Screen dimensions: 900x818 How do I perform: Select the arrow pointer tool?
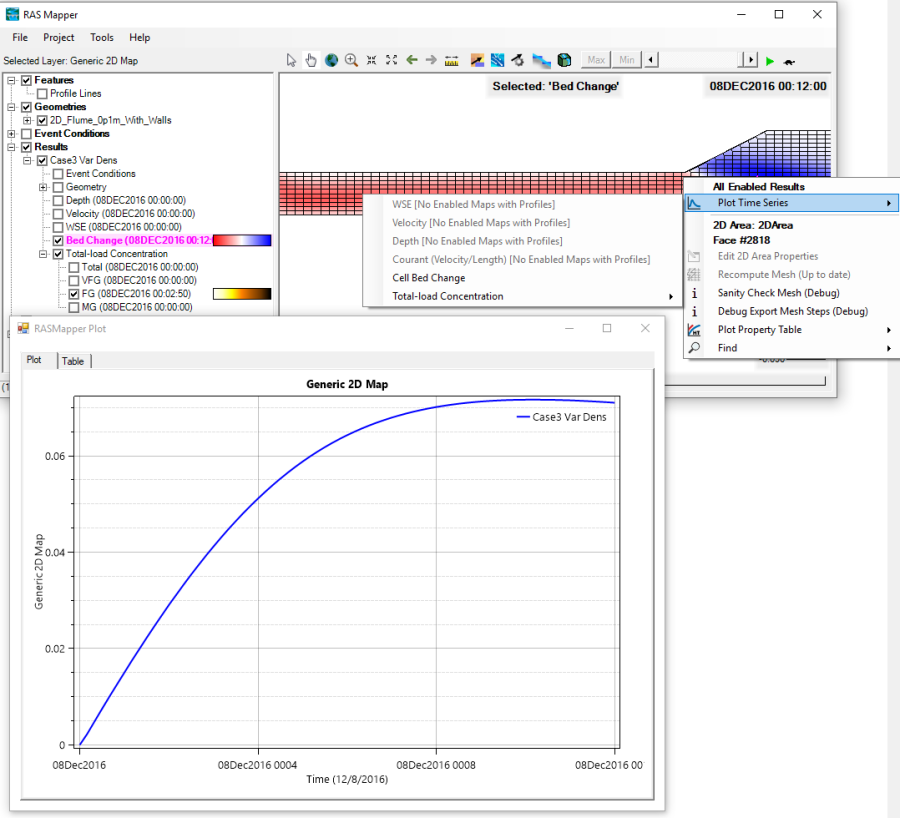point(290,60)
